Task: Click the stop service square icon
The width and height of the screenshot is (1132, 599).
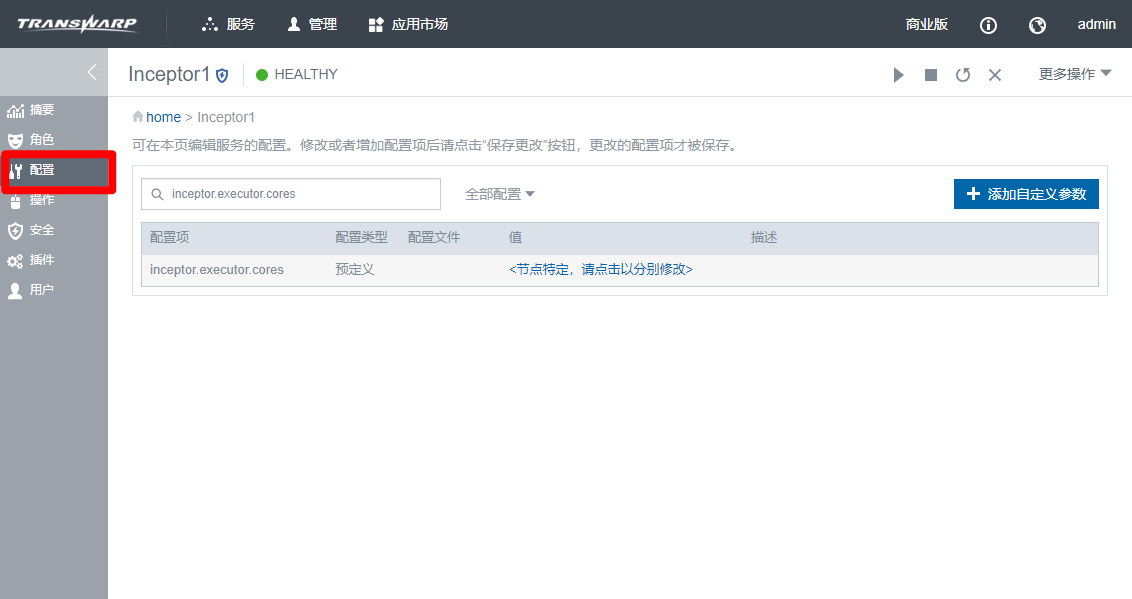Action: click(x=931, y=75)
